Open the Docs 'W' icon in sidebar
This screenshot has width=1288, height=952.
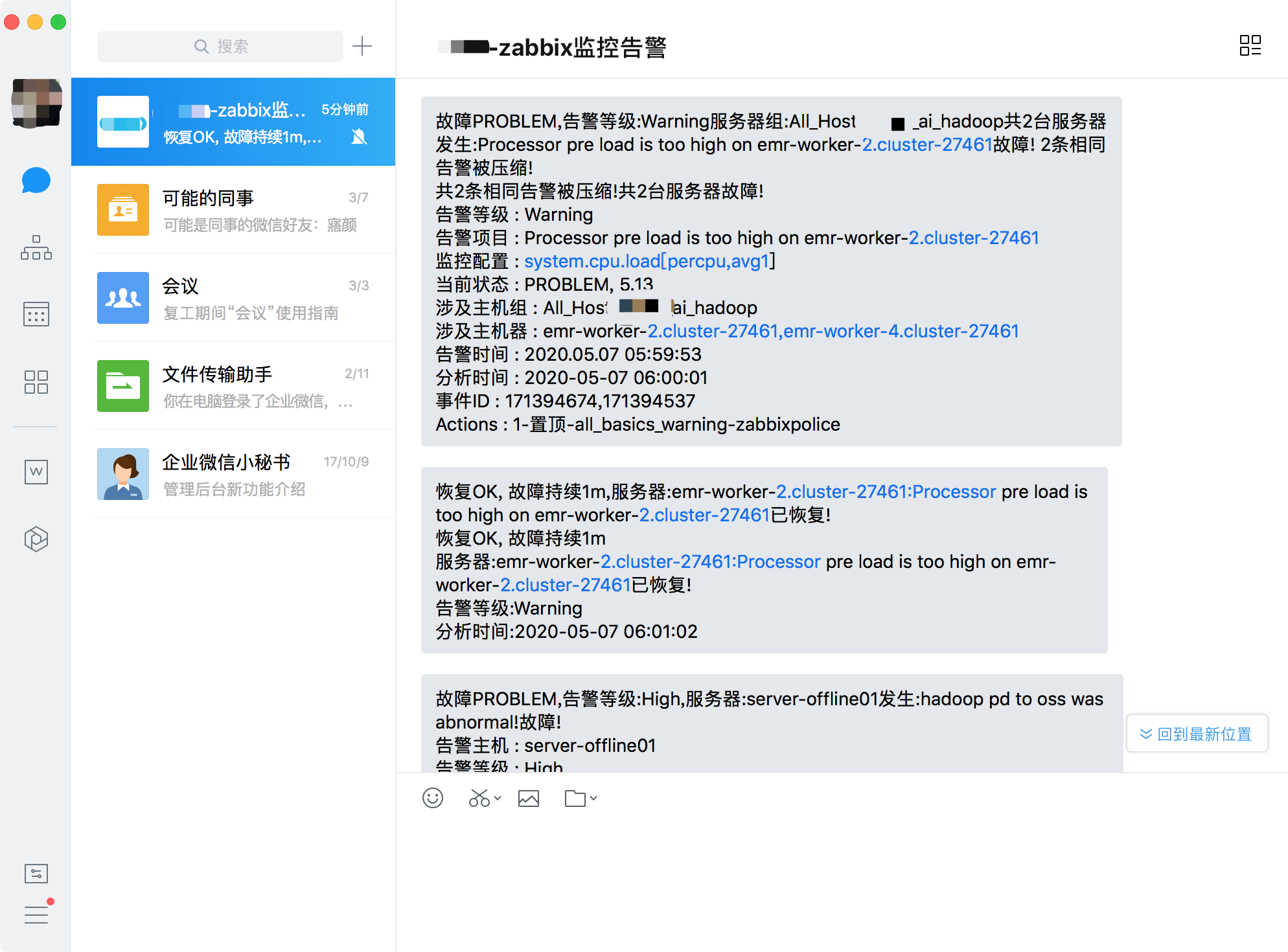[36, 471]
